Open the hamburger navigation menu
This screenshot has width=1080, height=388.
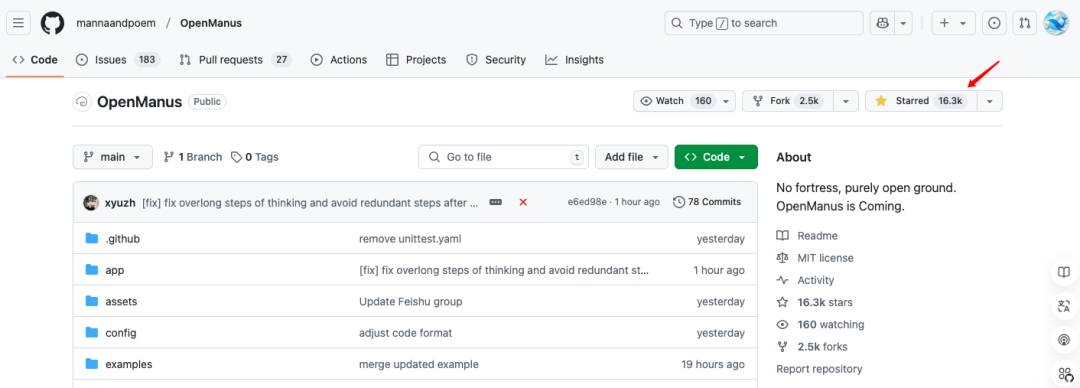[18, 23]
